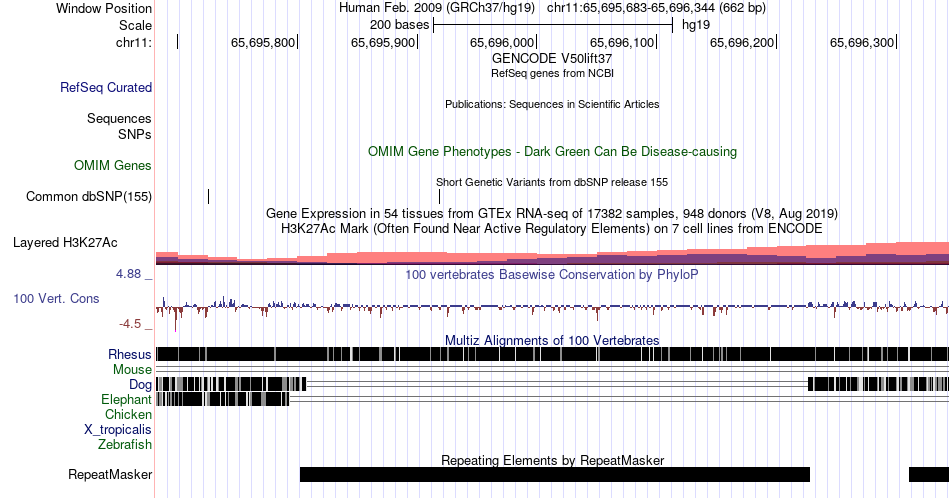Click the Dog alignment row label
This screenshot has height=498, width=950.
[141, 385]
